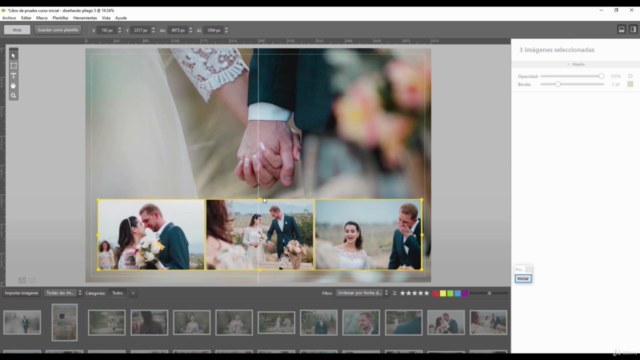
Task: Adjust the Opacidad slider handle
Action: tap(601, 76)
